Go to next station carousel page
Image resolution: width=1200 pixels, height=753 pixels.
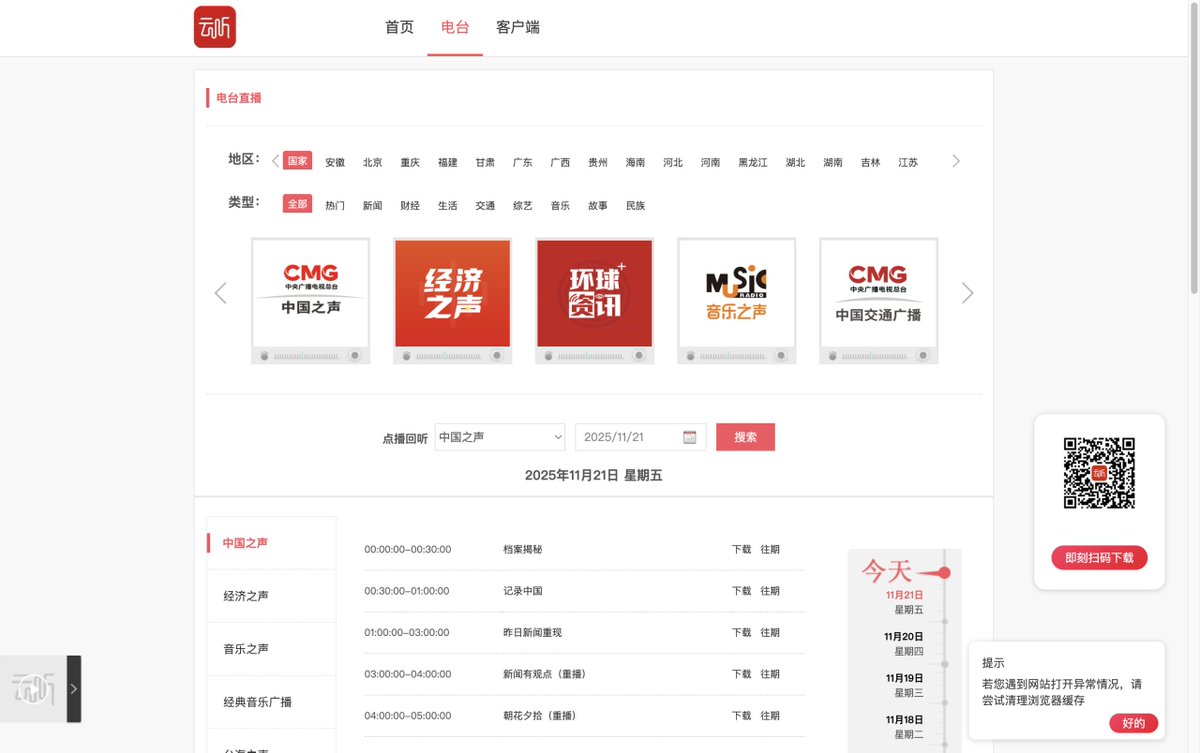pyautogui.click(x=967, y=293)
